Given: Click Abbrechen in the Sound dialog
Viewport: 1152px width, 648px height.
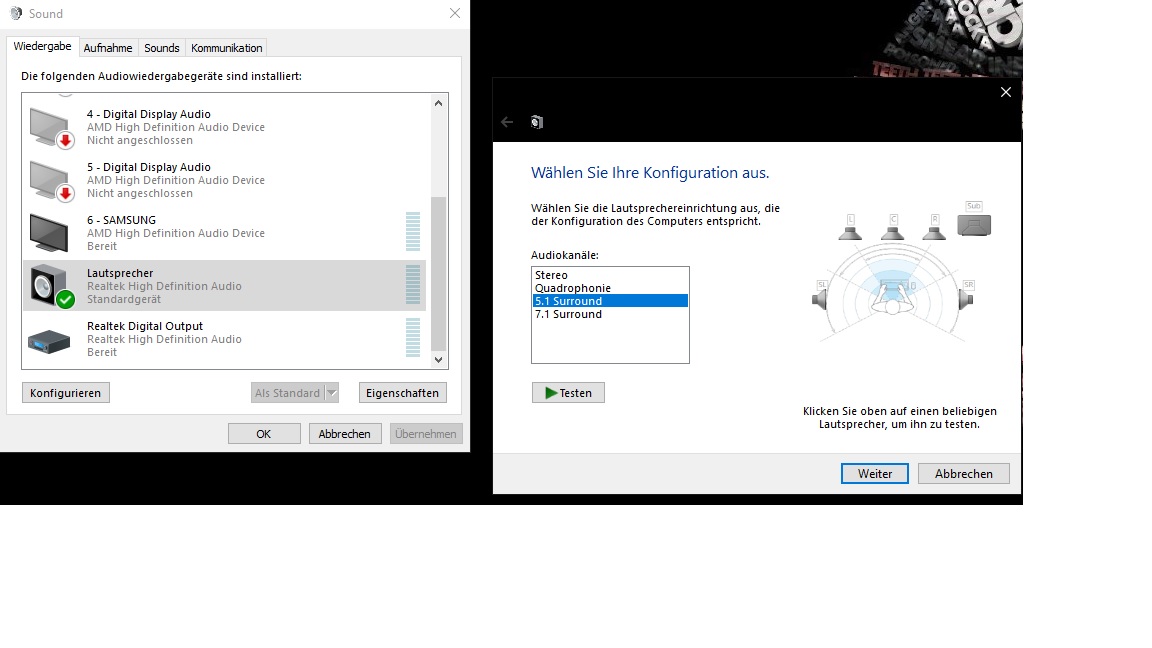Looking at the screenshot, I should pyautogui.click(x=345, y=433).
